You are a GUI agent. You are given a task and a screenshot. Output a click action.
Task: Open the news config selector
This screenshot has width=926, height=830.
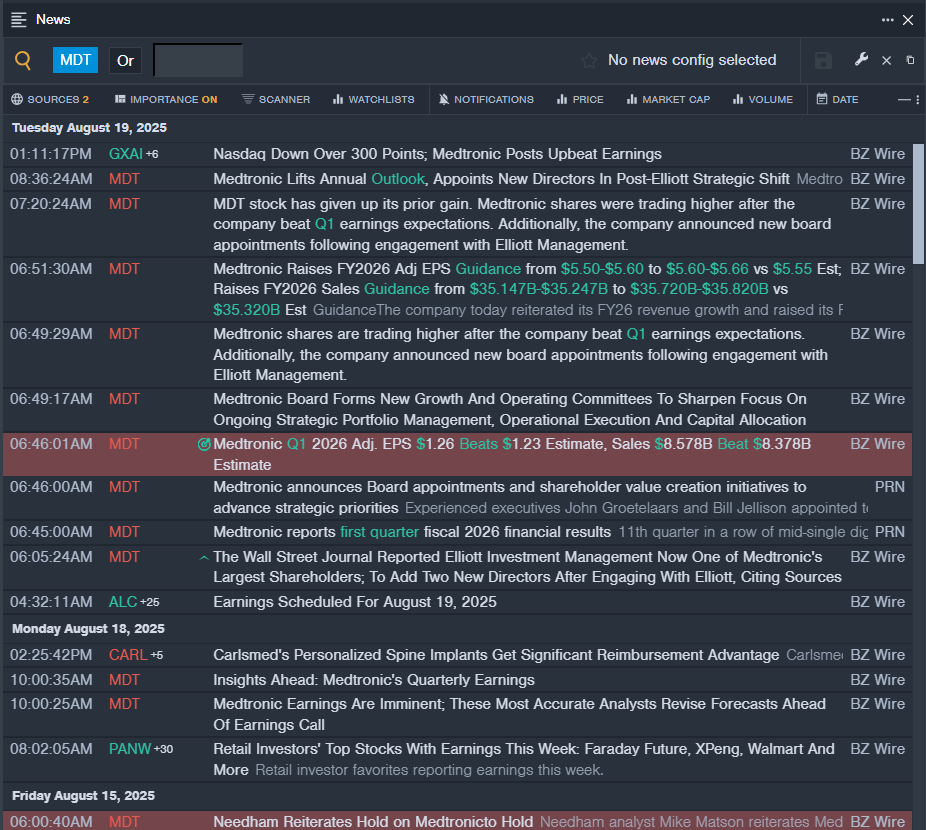pyautogui.click(x=692, y=60)
